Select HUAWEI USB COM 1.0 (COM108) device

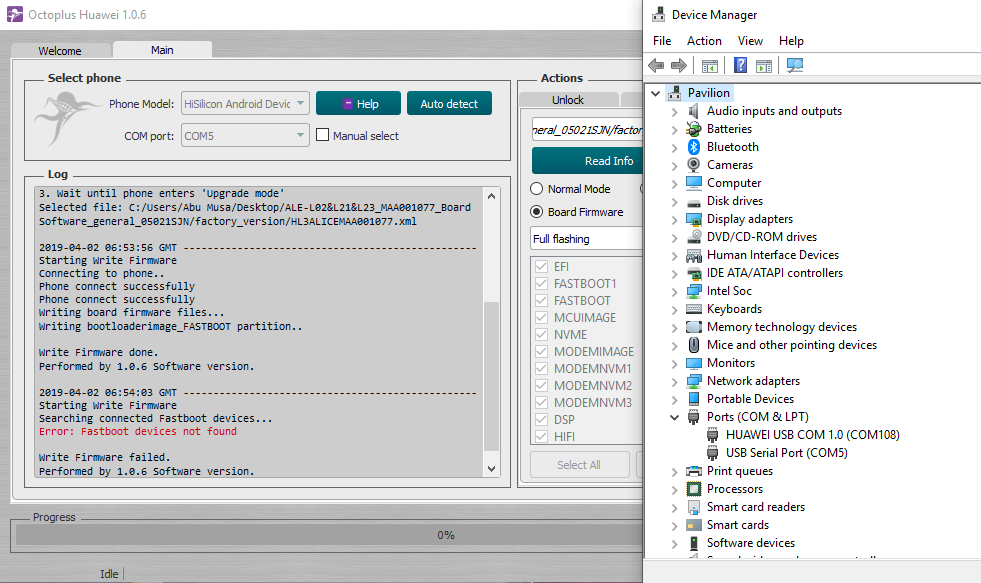tap(812, 435)
